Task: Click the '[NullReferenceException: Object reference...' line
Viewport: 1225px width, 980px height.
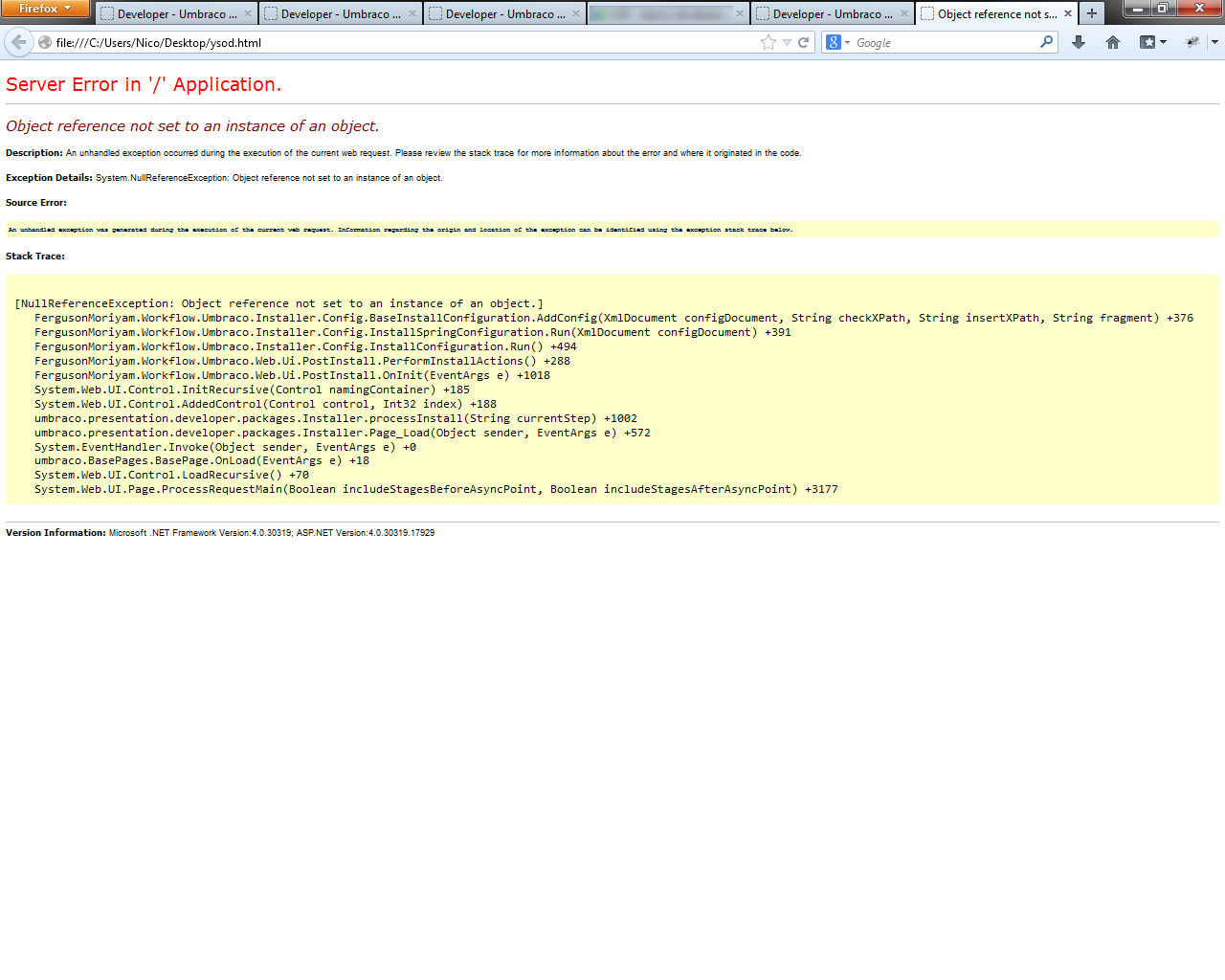Action: [279, 303]
